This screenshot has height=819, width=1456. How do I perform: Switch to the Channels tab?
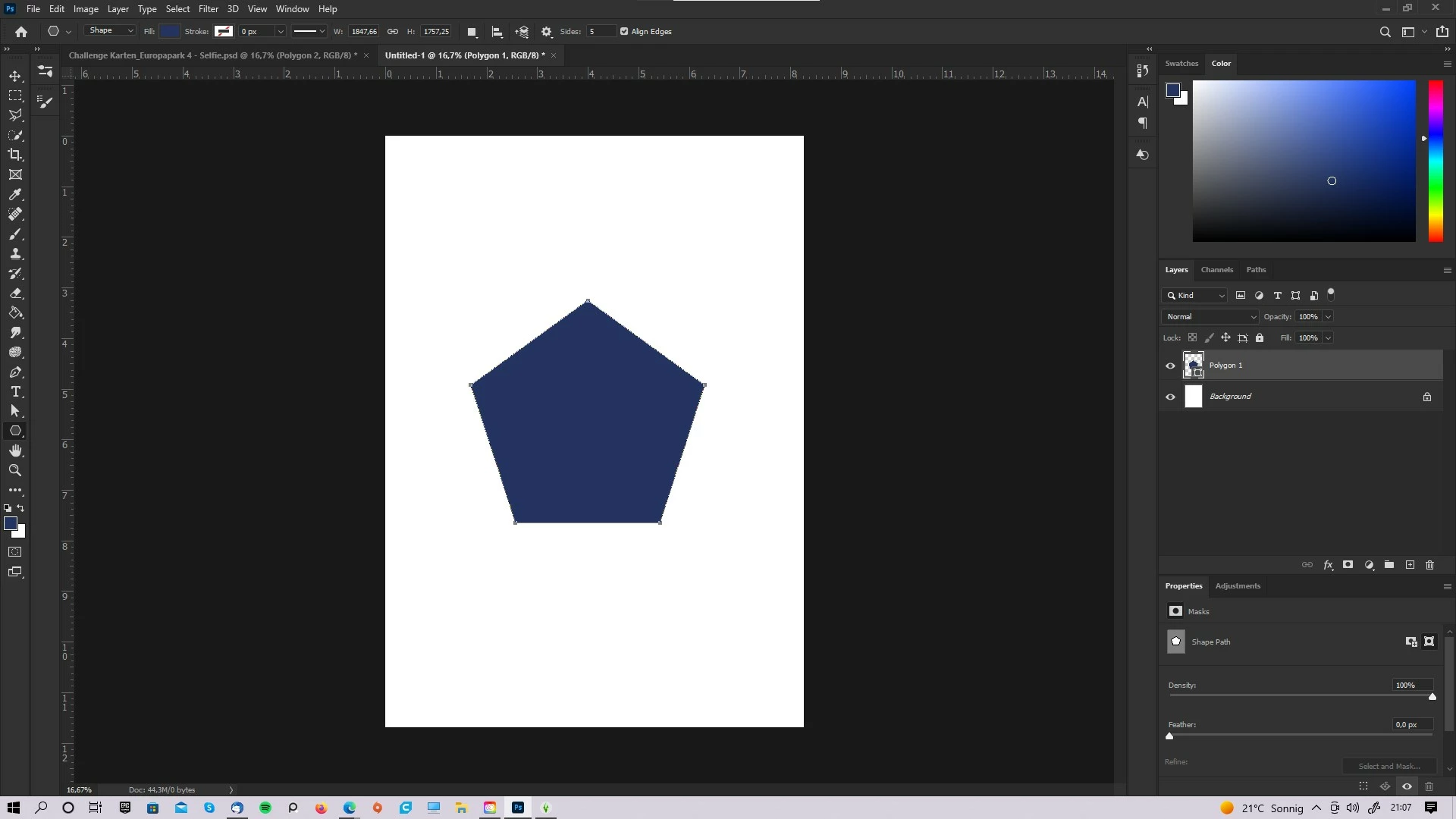(1216, 270)
